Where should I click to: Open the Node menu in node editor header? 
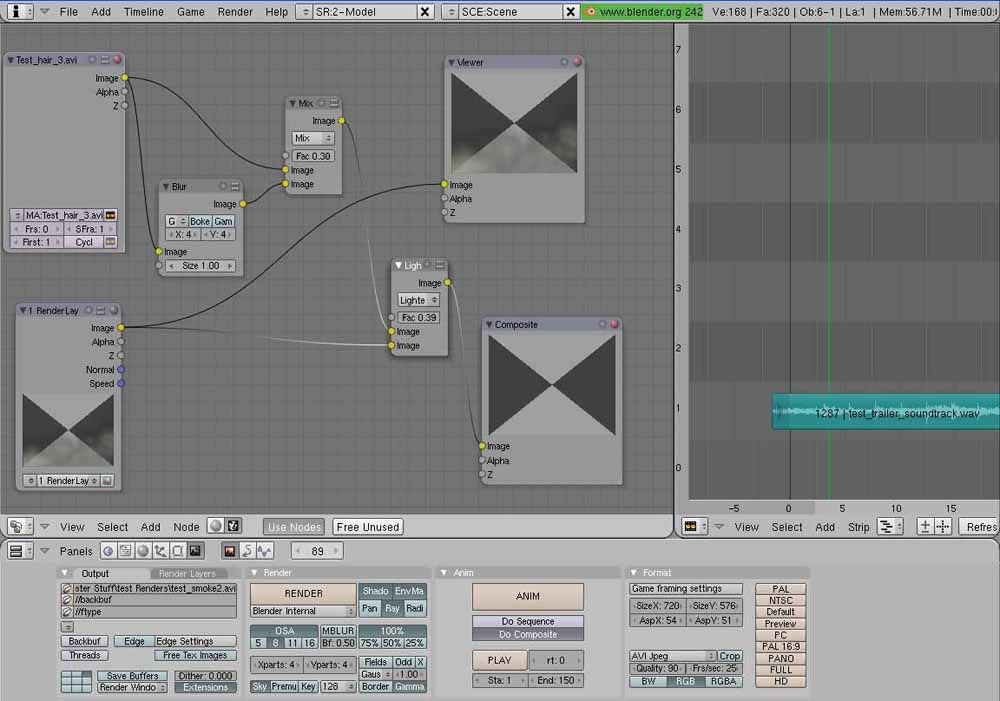tap(186, 527)
